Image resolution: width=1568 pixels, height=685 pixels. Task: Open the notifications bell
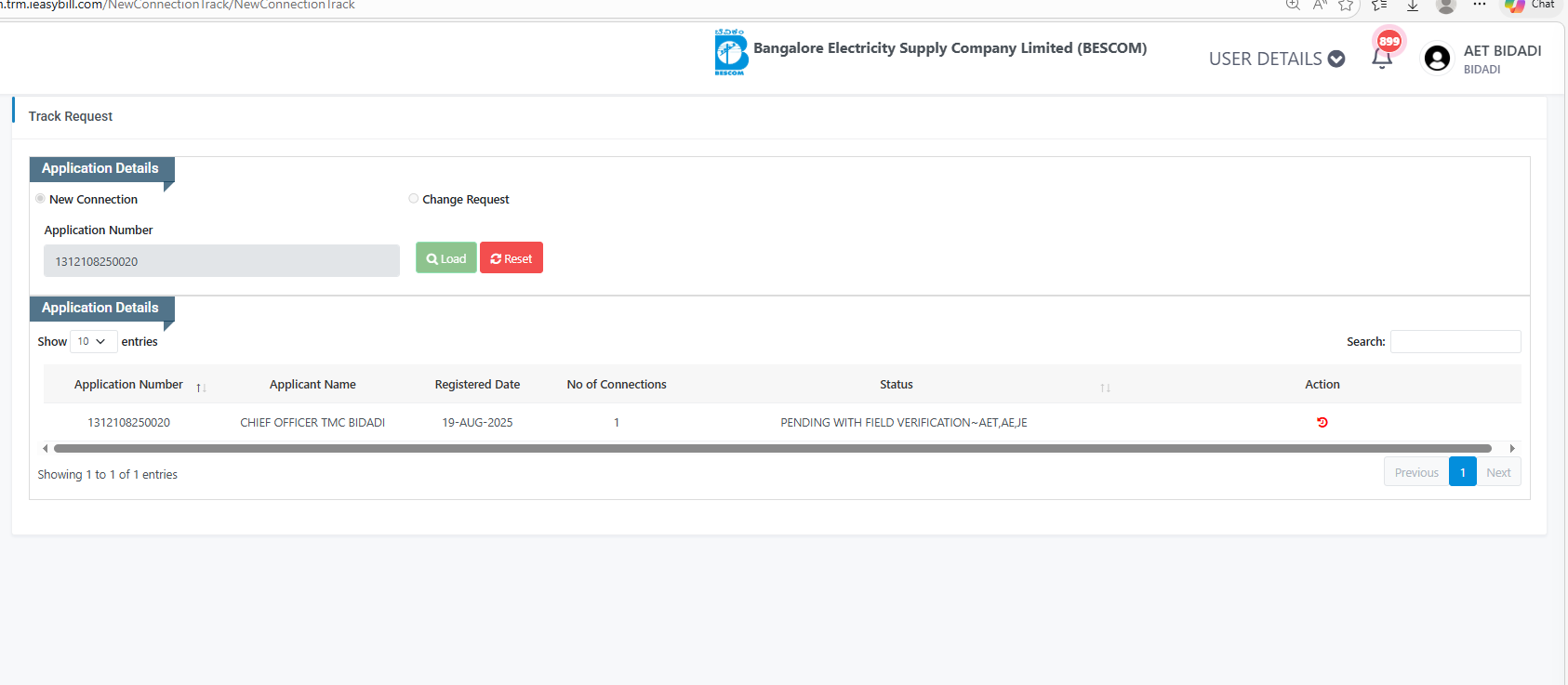(x=1382, y=59)
